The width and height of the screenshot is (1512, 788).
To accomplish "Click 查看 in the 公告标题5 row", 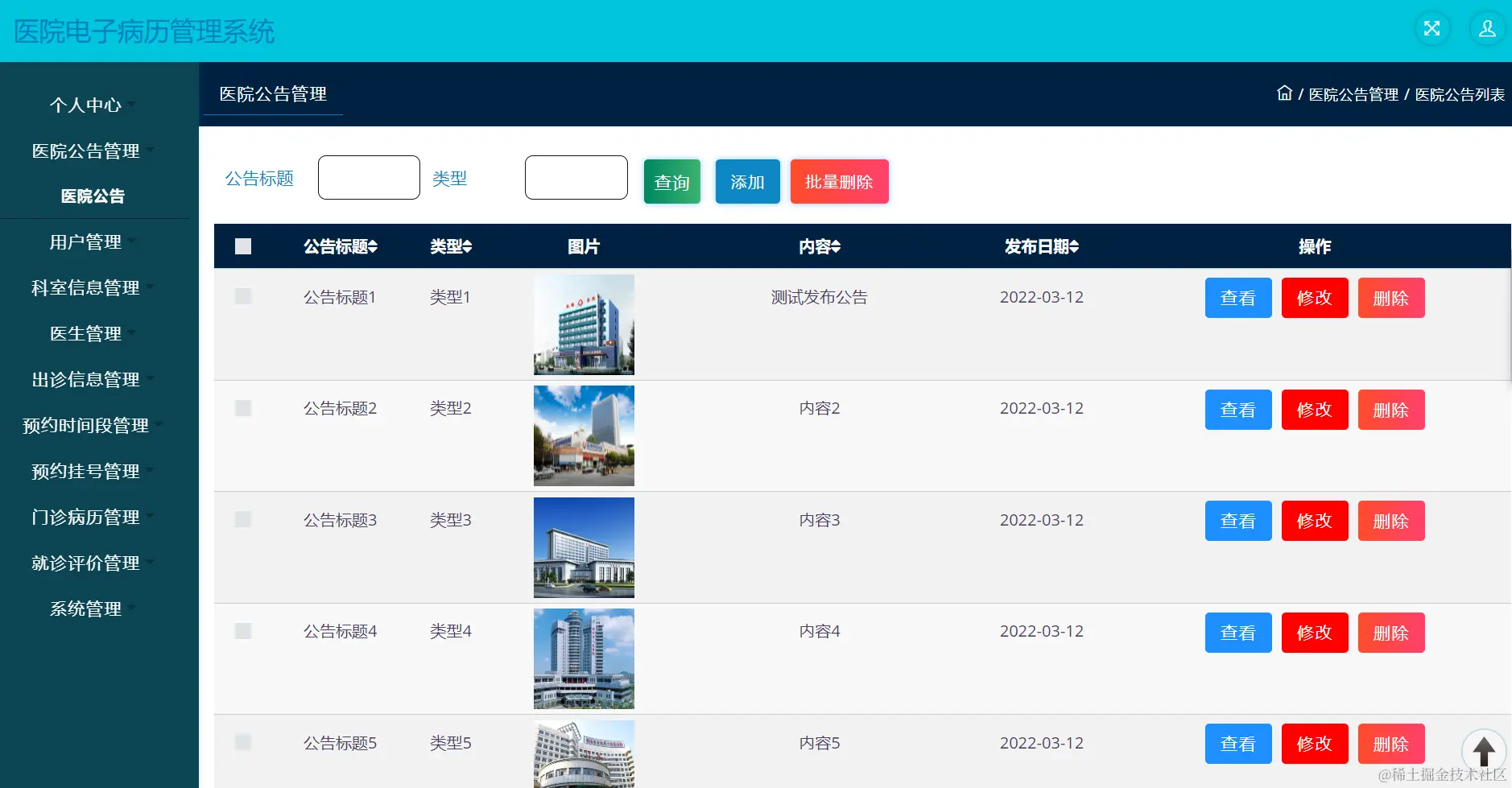I will tap(1238, 744).
